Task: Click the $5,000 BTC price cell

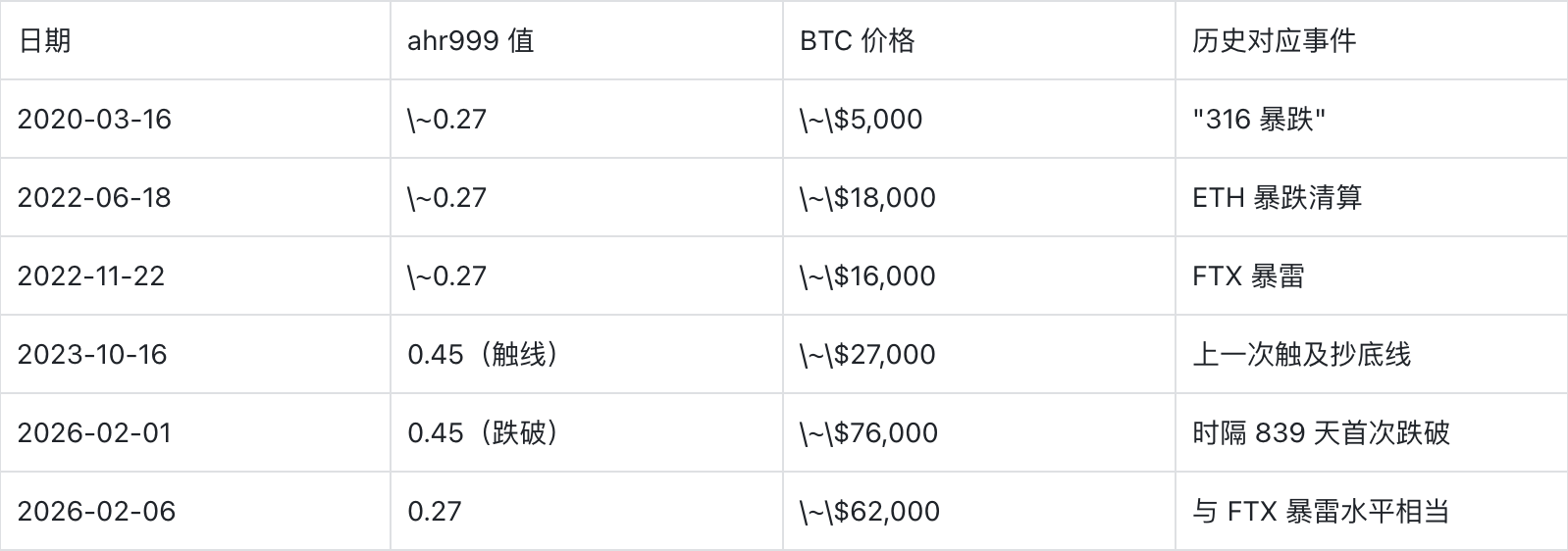Action: (x=861, y=119)
